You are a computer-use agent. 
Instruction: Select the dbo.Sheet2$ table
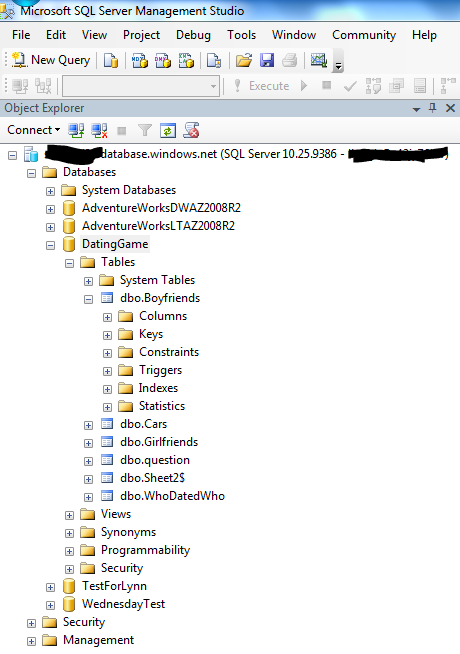[152, 478]
